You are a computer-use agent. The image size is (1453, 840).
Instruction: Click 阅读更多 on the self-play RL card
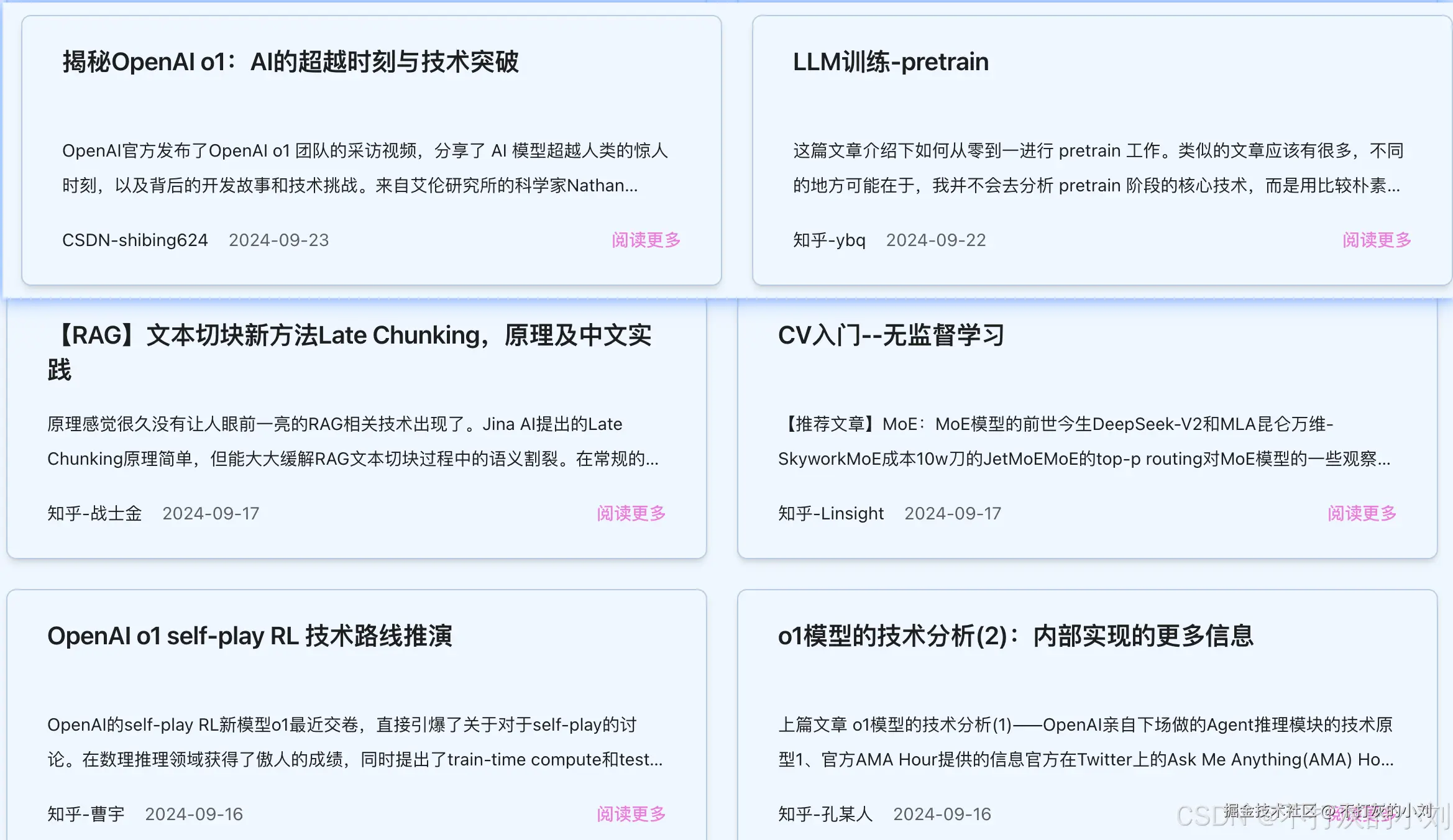(x=631, y=815)
